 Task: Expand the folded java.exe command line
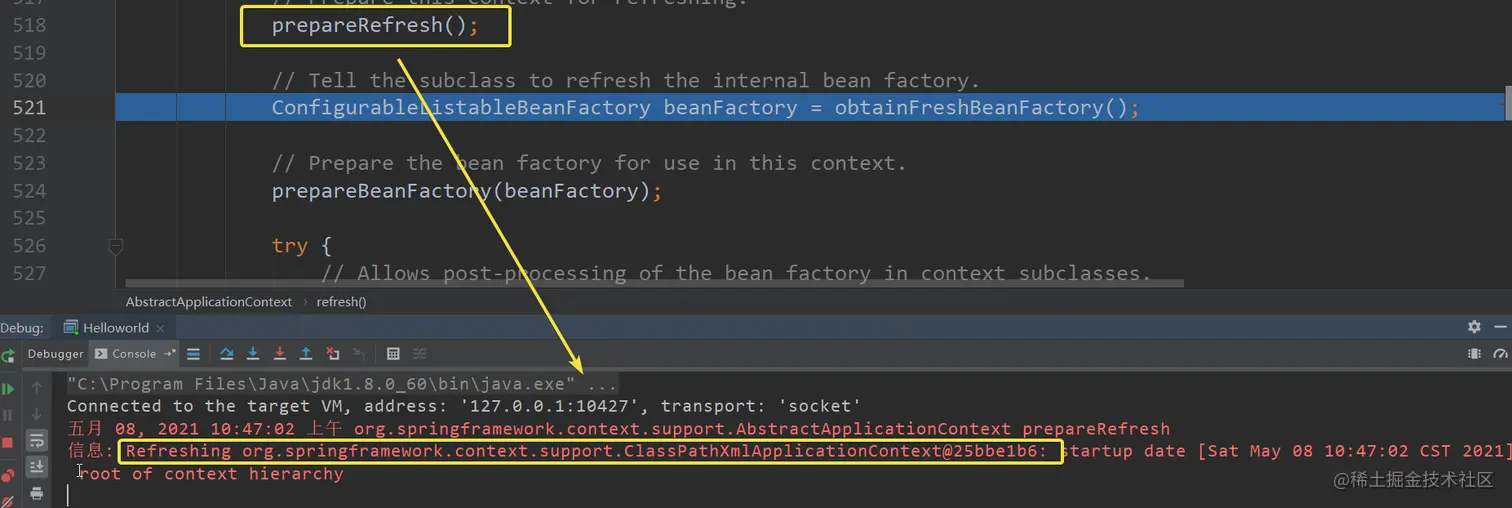[603, 384]
